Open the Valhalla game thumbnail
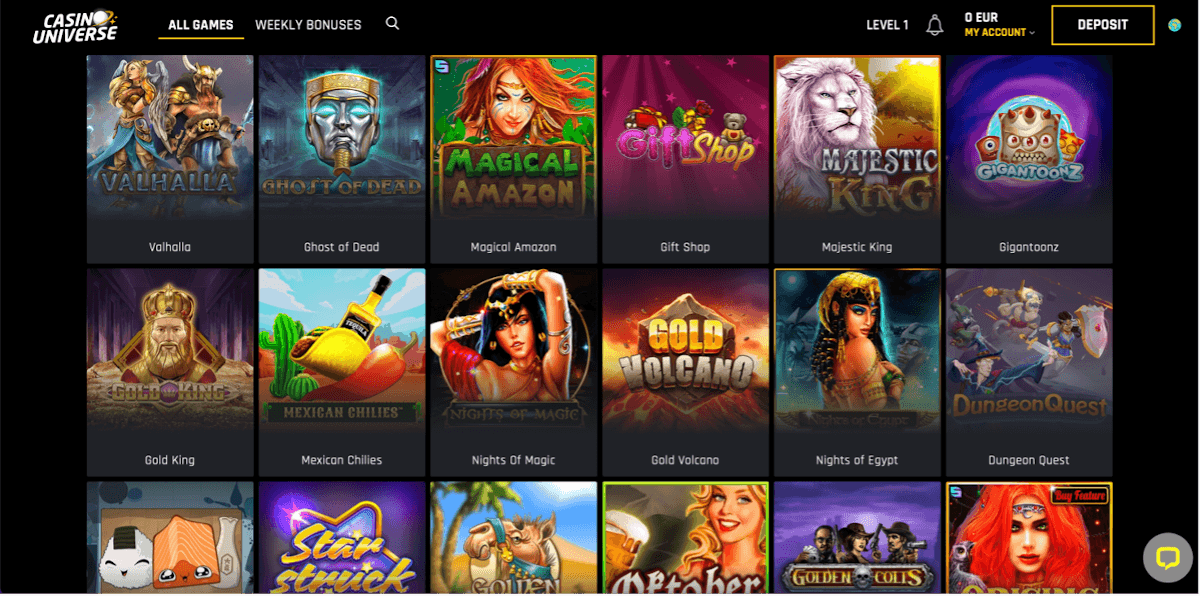Image resolution: width=1200 pixels, height=596 pixels. (170, 158)
